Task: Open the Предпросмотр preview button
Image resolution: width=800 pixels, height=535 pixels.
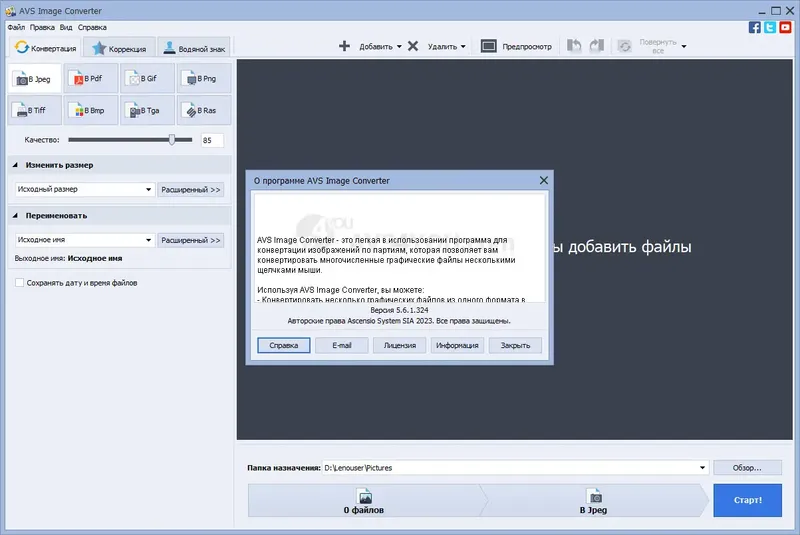Action: [x=516, y=46]
